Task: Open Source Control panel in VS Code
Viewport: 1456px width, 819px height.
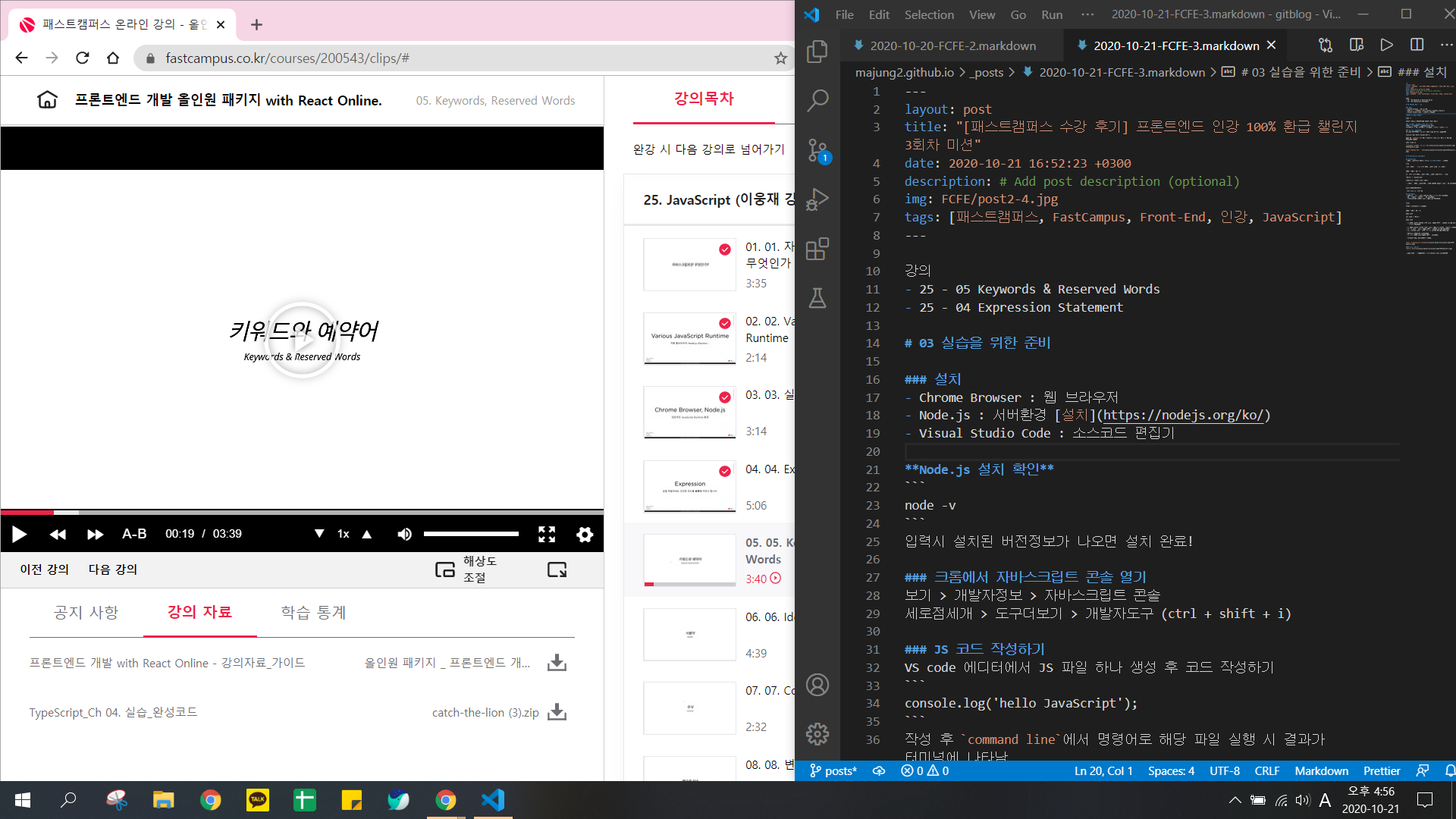Action: click(x=817, y=150)
